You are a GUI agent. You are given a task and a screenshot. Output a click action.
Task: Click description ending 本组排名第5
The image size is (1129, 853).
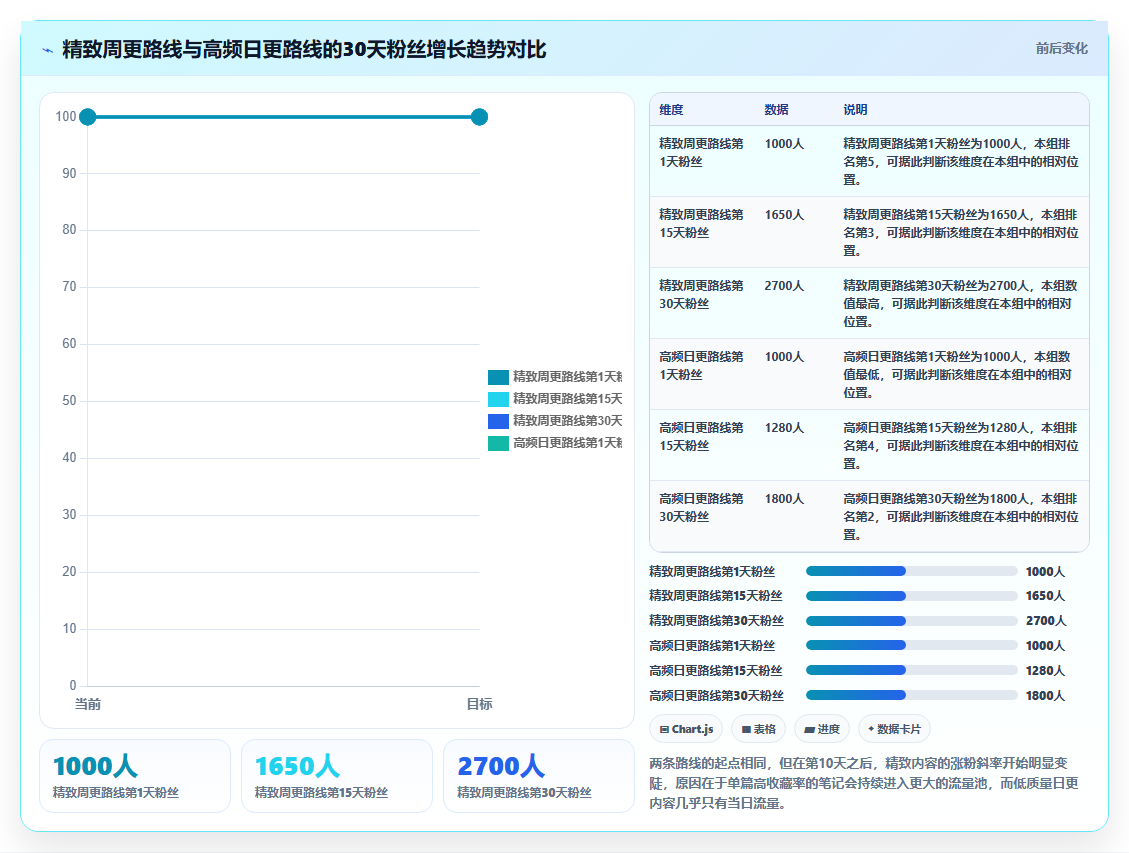point(961,162)
